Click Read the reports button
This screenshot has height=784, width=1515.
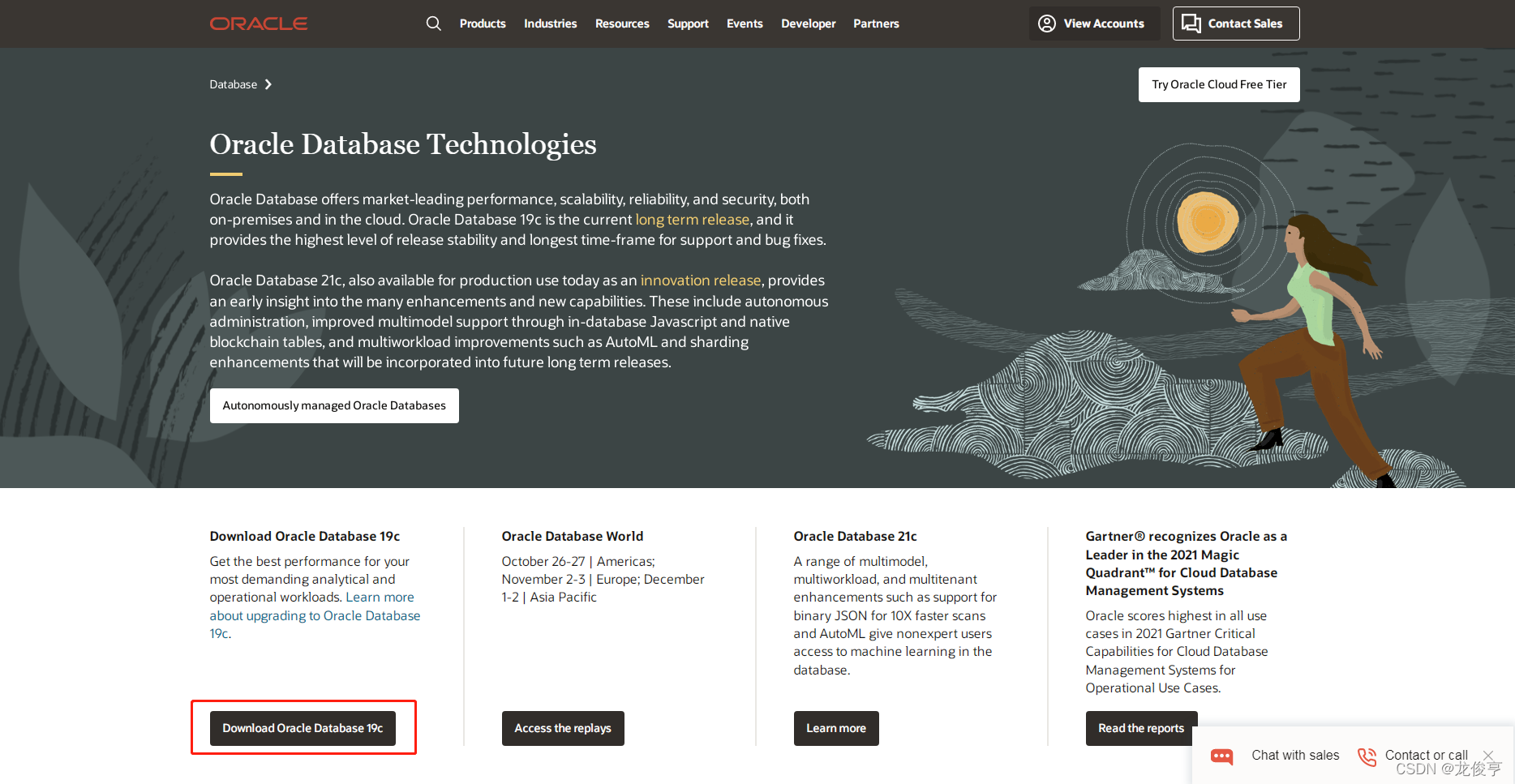[1141, 728]
